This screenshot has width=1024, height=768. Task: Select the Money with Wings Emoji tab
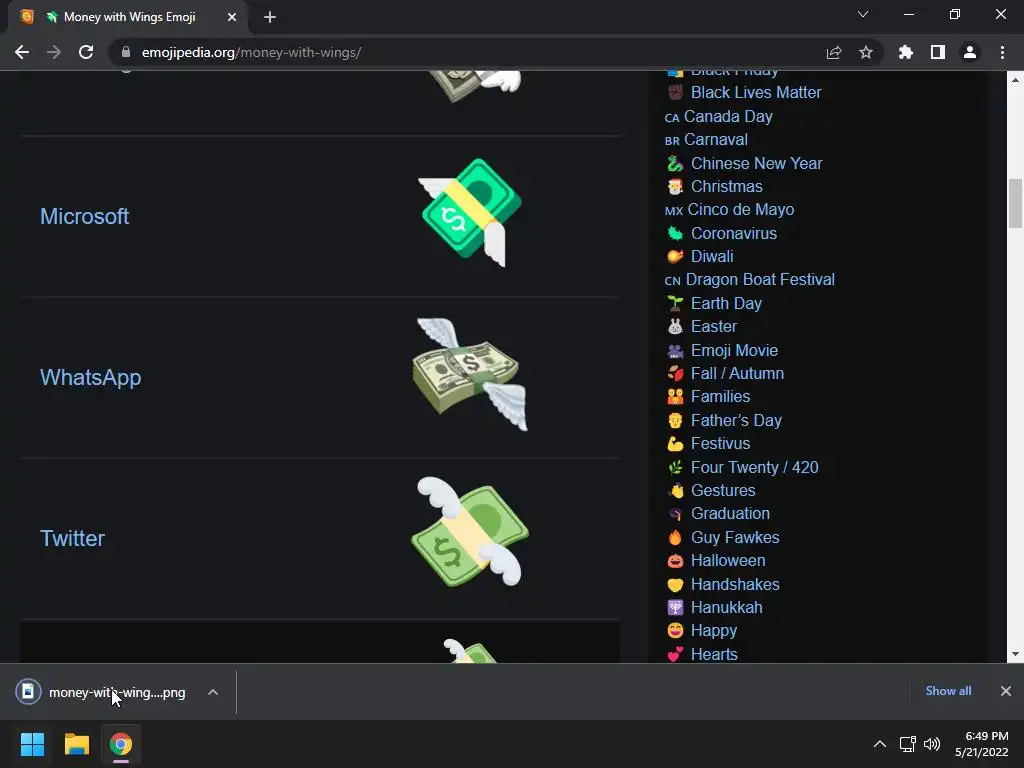click(129, 17)
